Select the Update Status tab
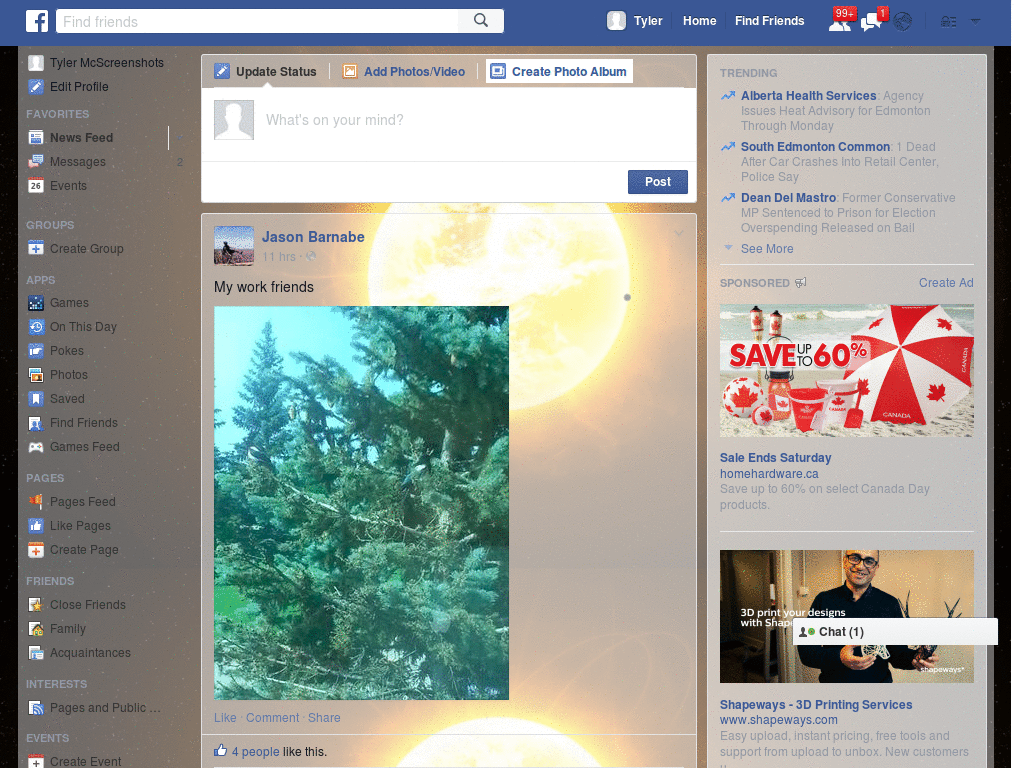The image size is (1024, 768). point(266,71)
